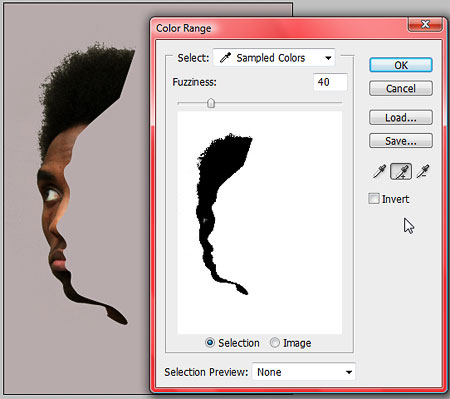Click OK to confirm color range
Viewport: 450px width, 399px height.
click(401, 65)
